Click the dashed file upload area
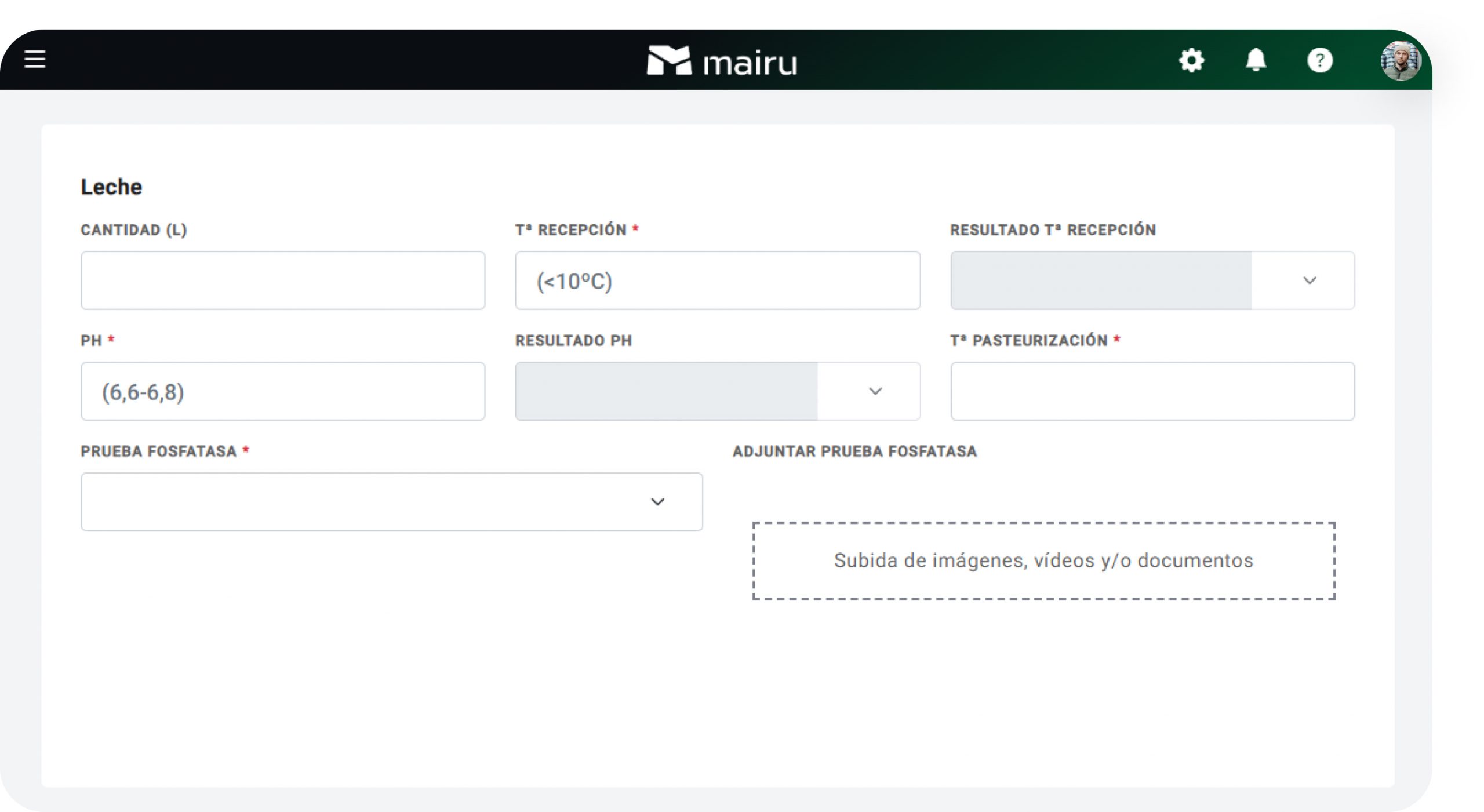Screen dimensions: 1484x812 click(1043, 560)
